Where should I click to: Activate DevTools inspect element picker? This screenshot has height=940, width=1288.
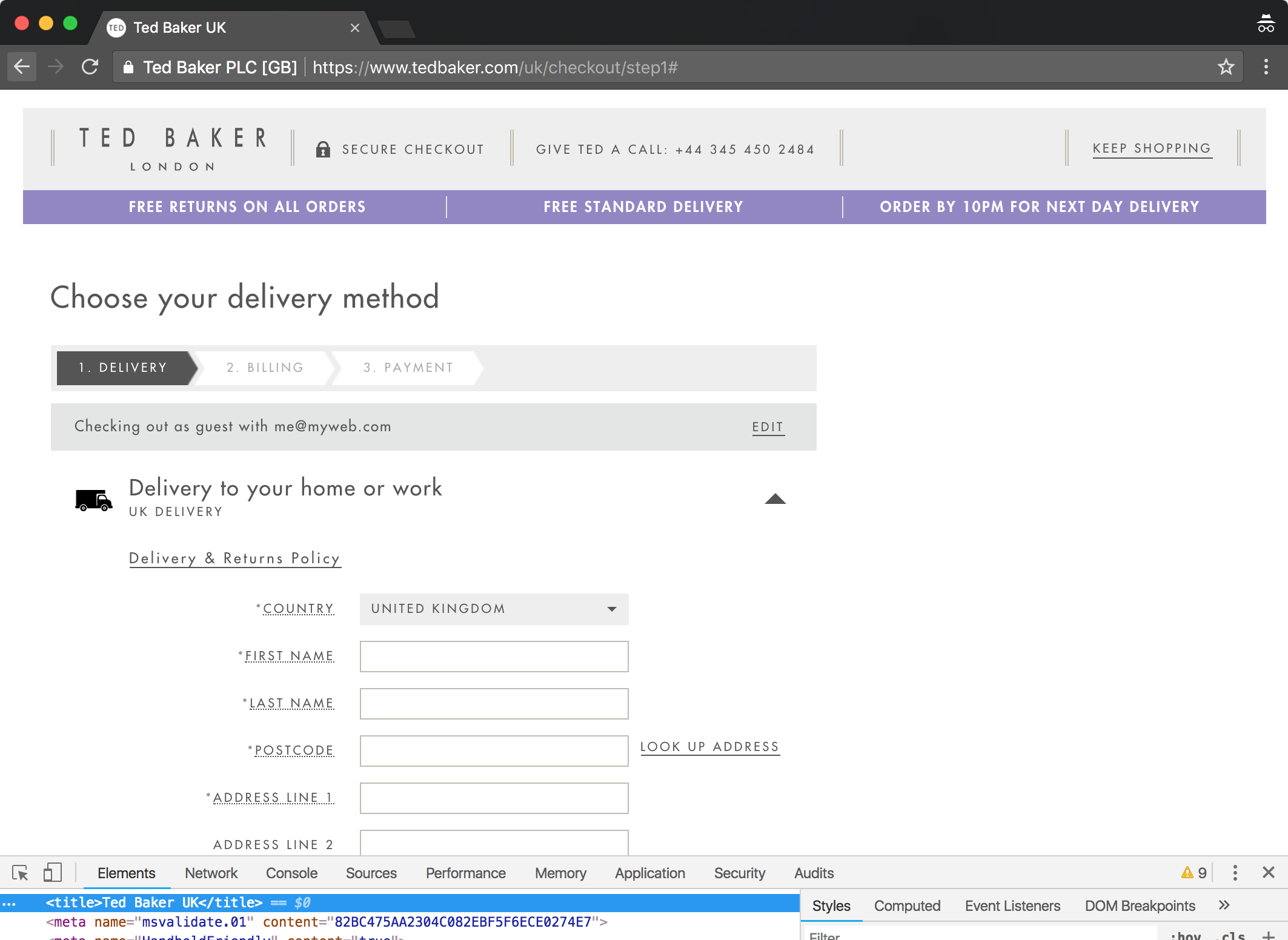point(20,873)
